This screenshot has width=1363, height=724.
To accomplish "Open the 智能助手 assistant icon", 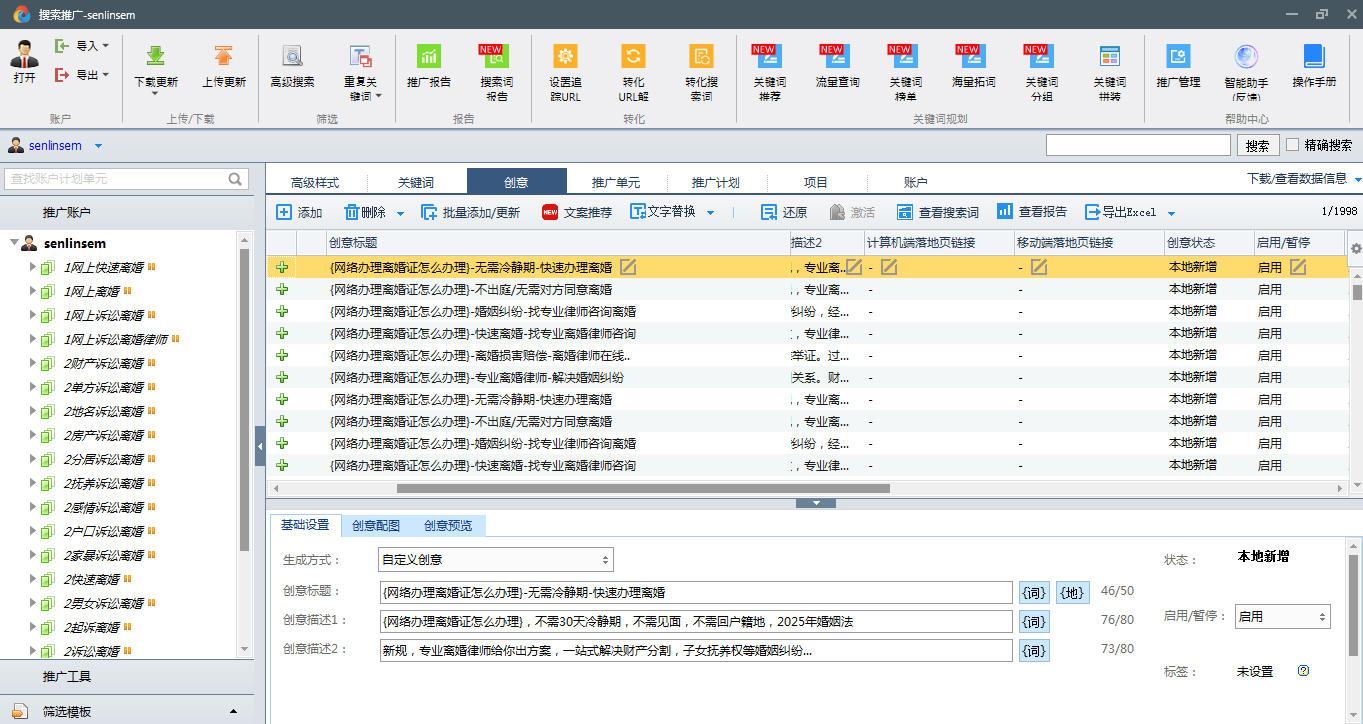I will 1245,57.
